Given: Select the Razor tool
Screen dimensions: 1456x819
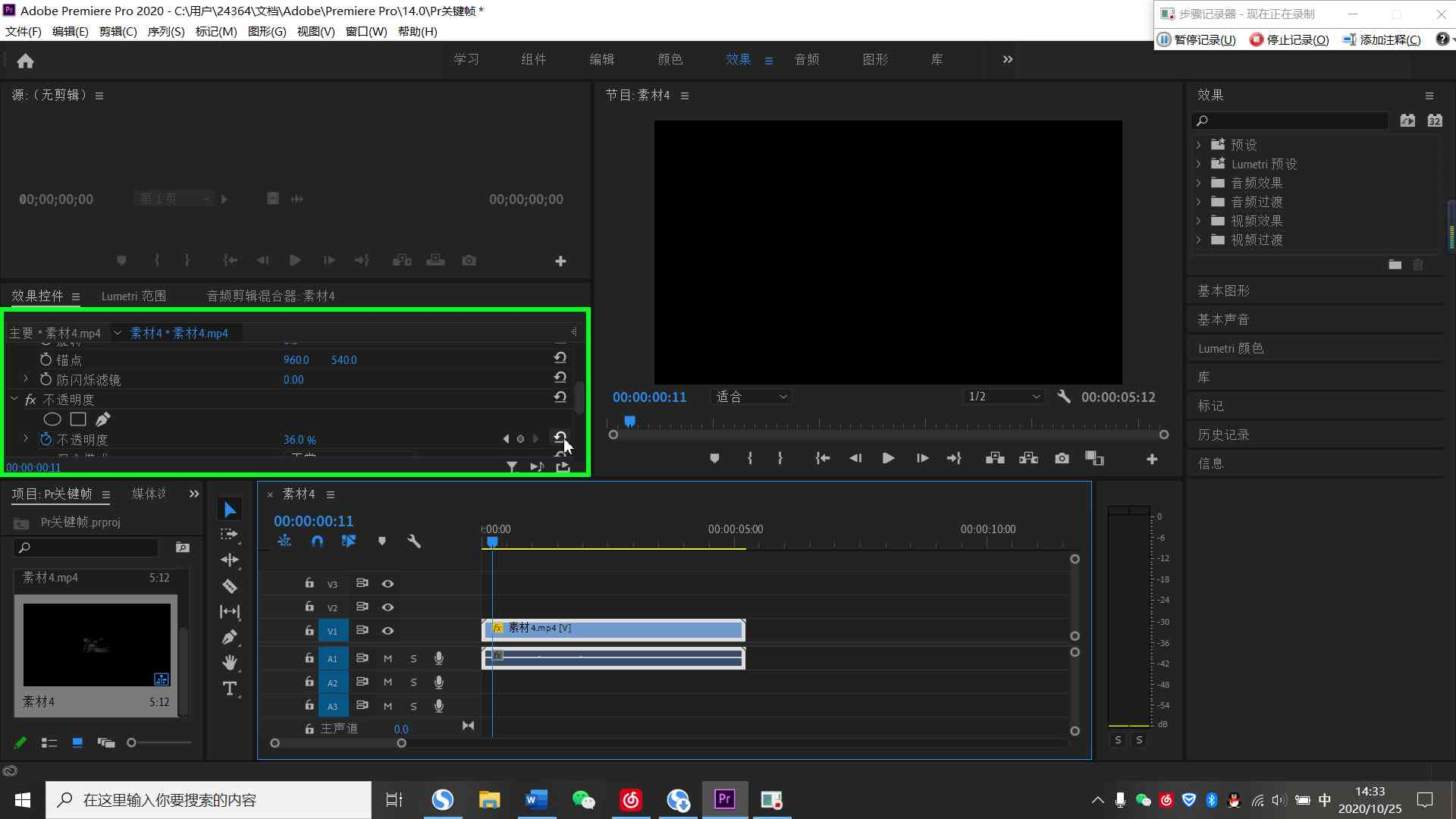Looking at the screenshot, I should pyautogui.click(x=230, y=586).
